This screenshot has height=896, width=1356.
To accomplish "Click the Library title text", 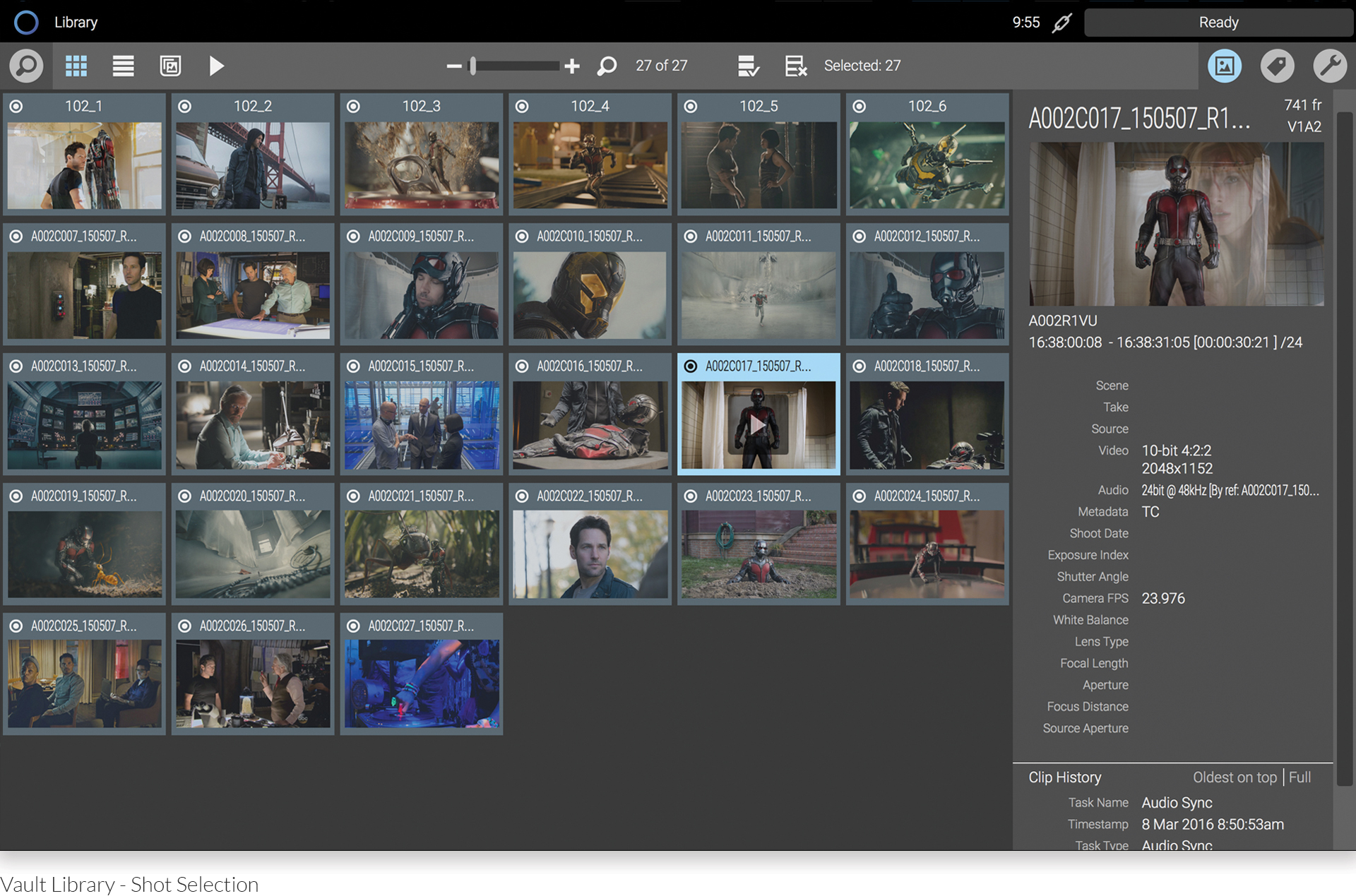I will [76, 23].
